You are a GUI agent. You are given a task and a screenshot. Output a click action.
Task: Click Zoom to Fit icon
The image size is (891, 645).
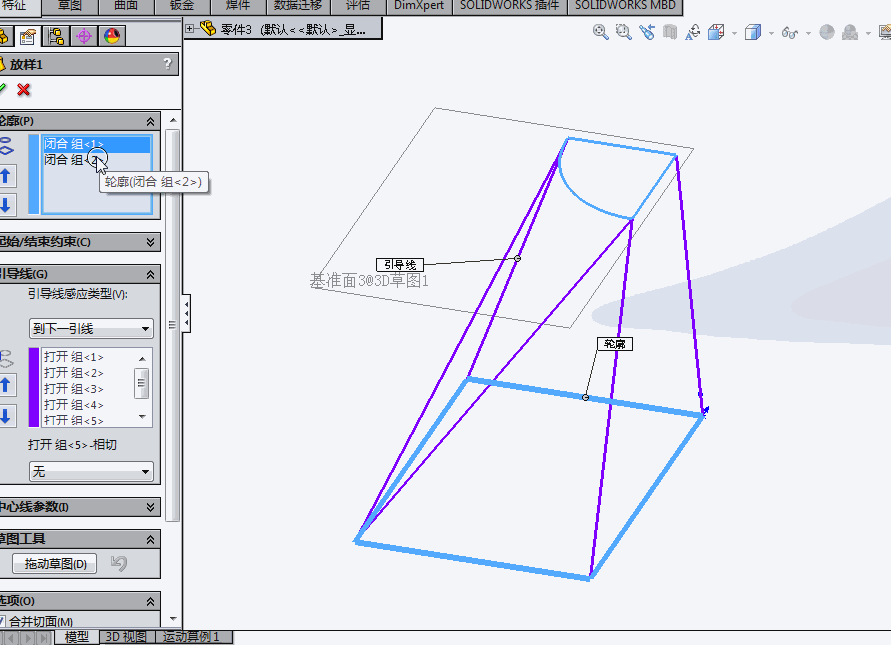coord(601,32)
